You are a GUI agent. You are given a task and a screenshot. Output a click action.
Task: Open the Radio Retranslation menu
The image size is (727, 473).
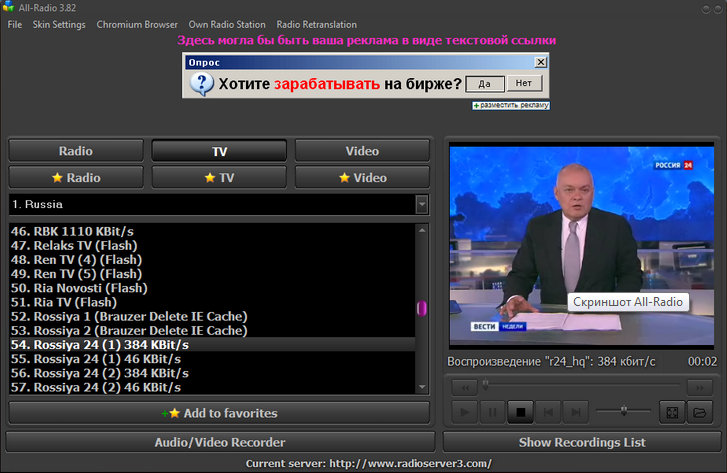[x=317, y=25]
